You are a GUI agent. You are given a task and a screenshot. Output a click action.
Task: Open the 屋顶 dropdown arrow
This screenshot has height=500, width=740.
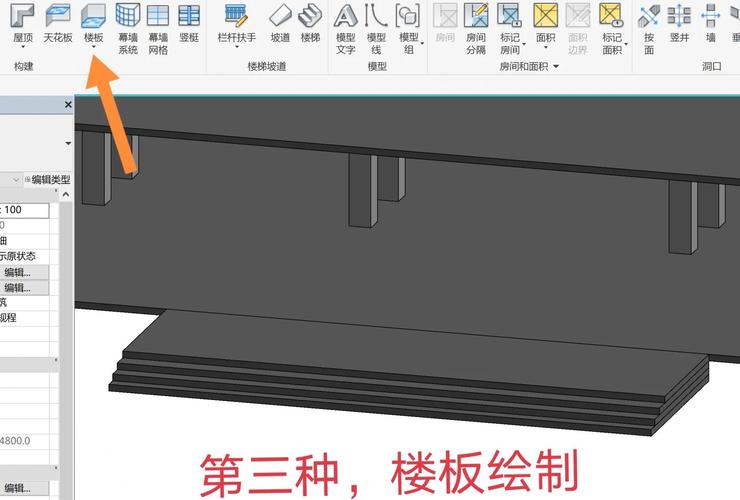click(x=23, y=47)
